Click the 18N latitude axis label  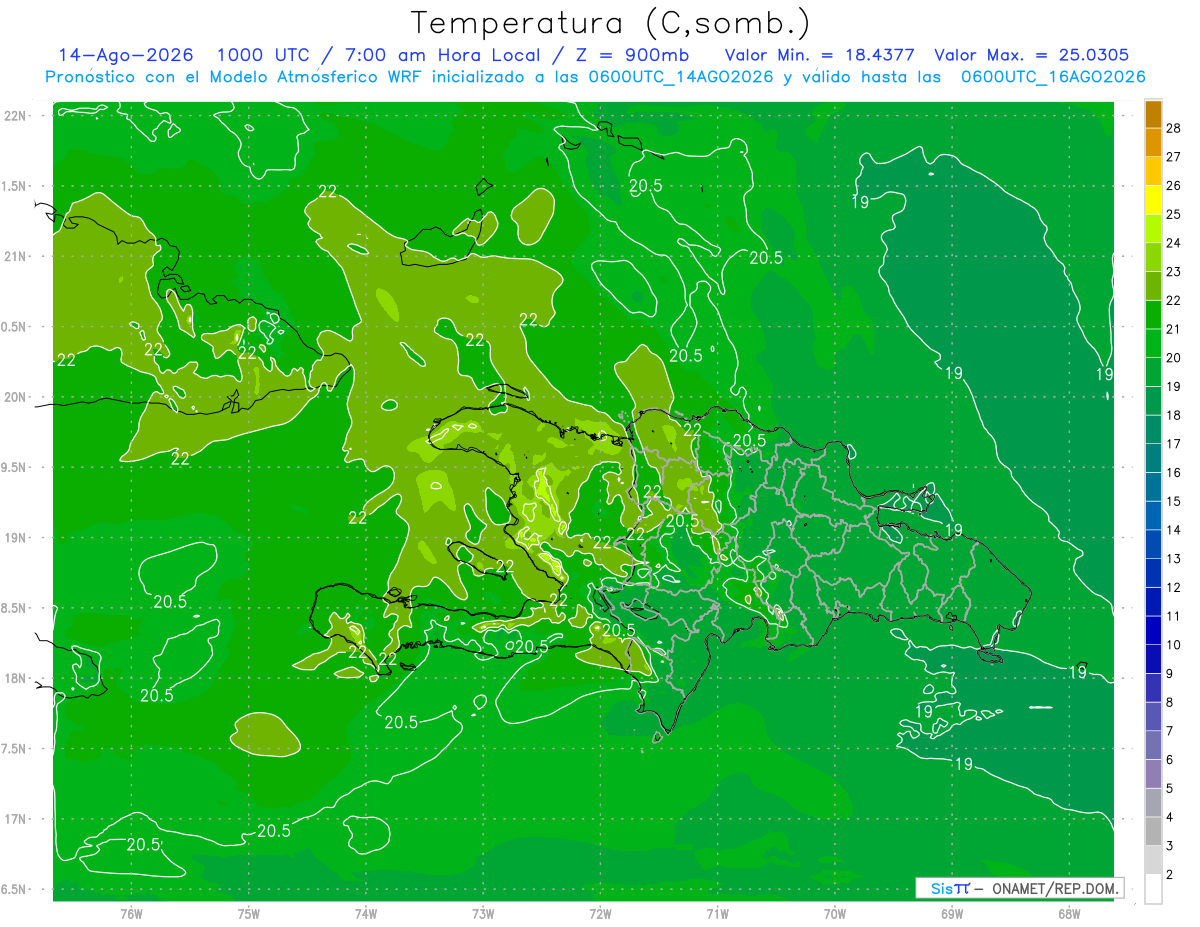[16, 679]
